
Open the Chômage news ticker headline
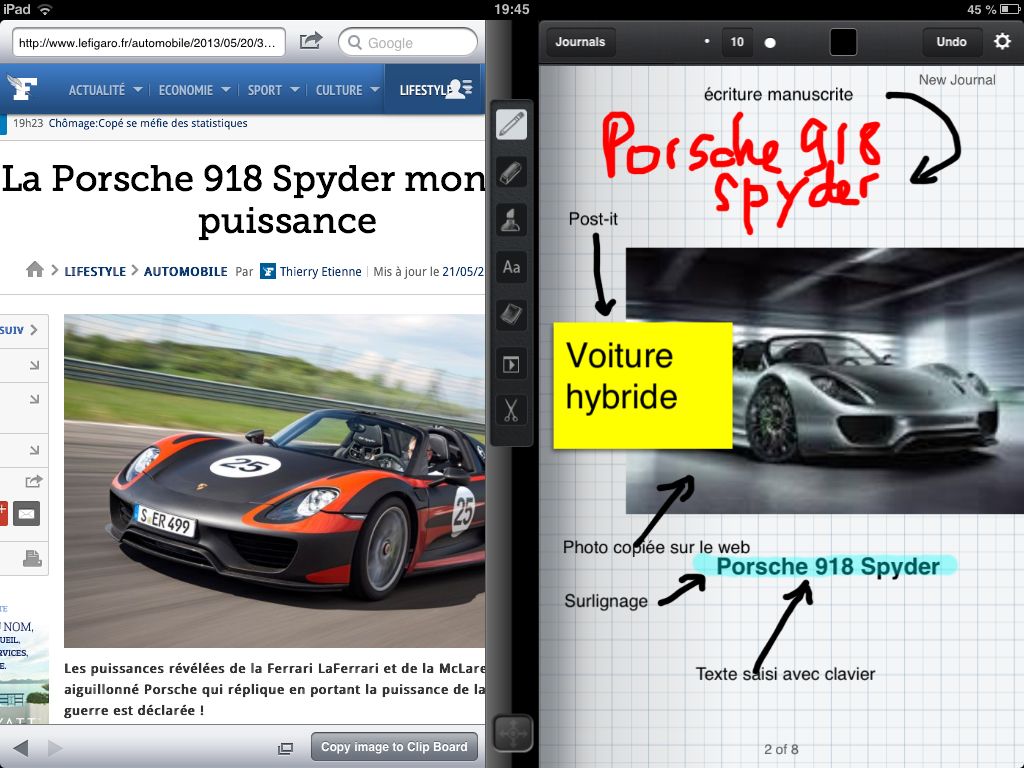tap(148, 123)
